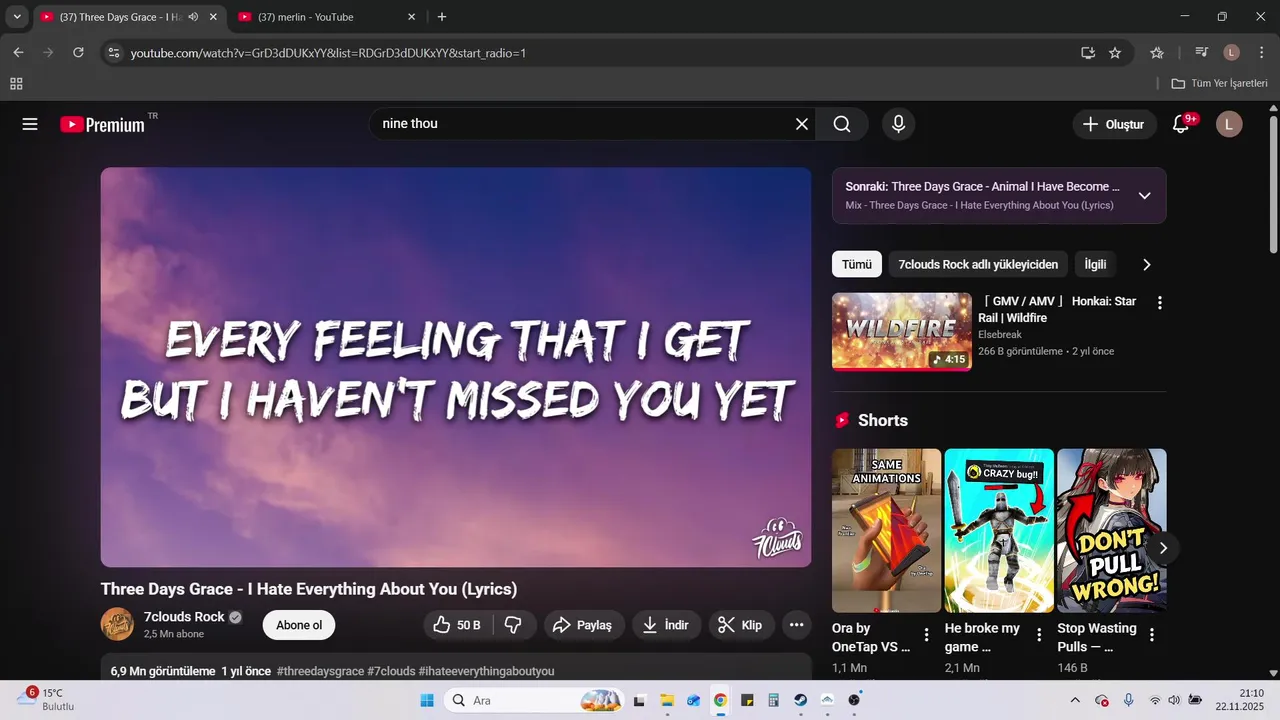The image size is (1280, 720).
Task: Open Chrome tab search dropdown
Action: pyautogui.click(x=17, y=17)
